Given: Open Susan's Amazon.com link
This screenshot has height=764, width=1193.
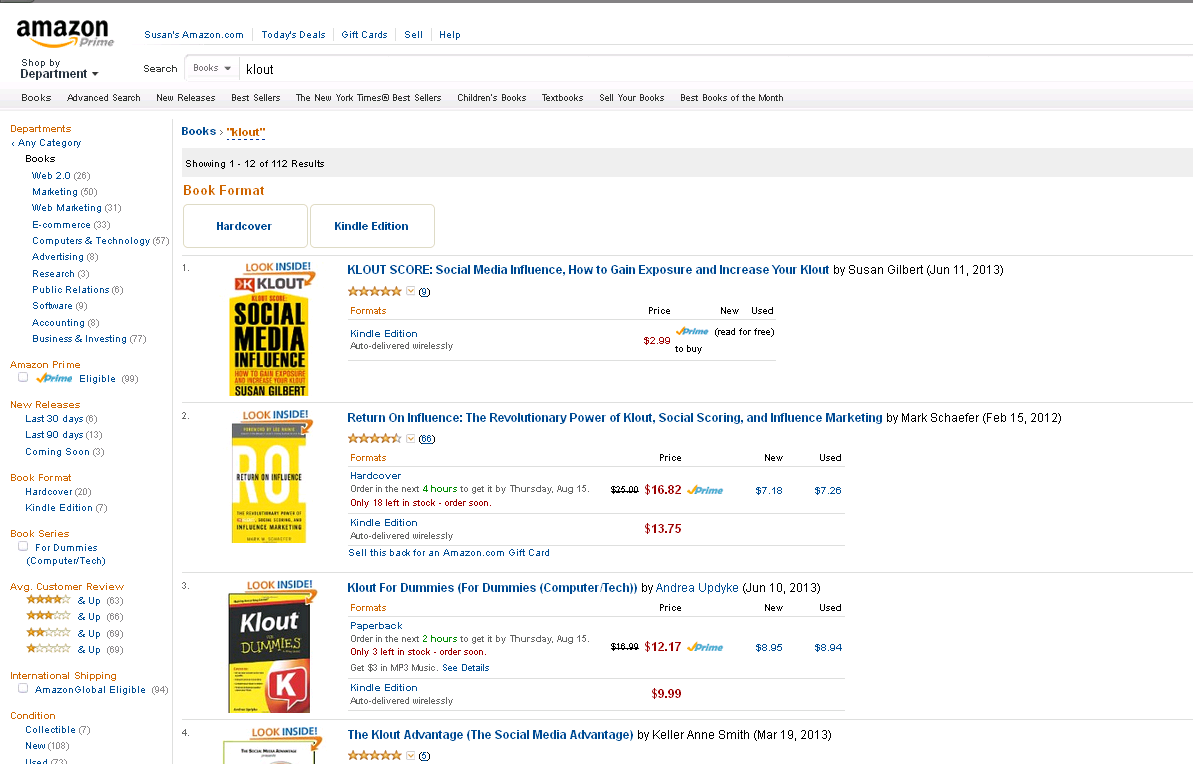Looking at the screenshot, I should tap(194, 35).
